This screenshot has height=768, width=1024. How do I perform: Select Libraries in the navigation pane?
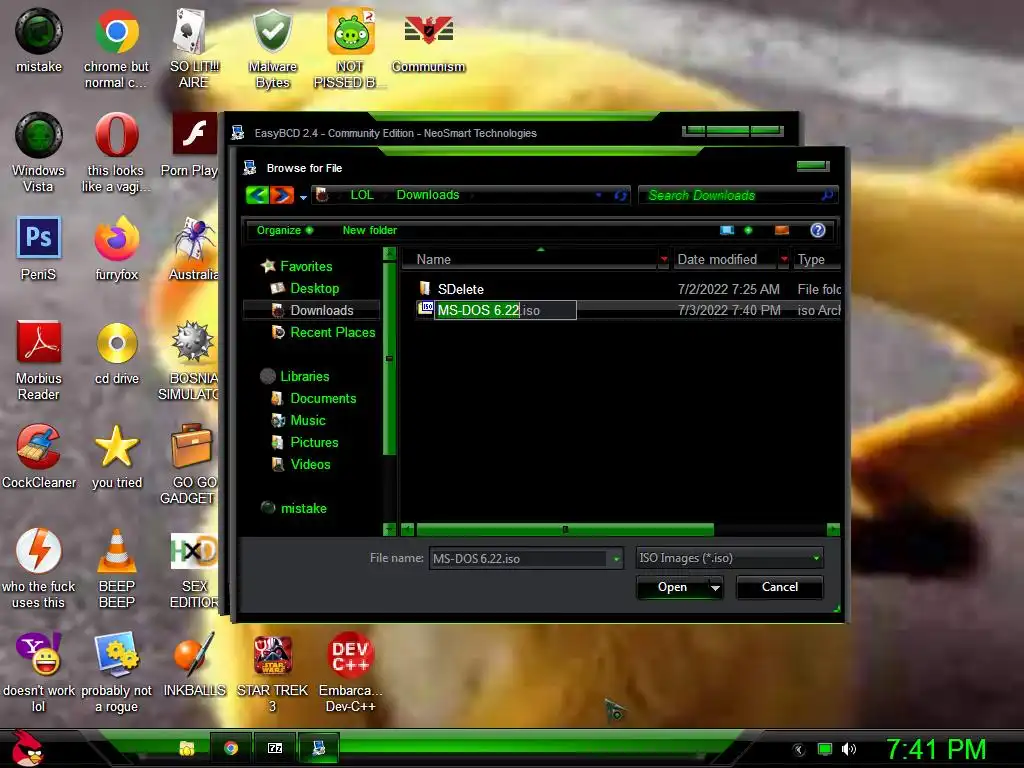point(304,376)
